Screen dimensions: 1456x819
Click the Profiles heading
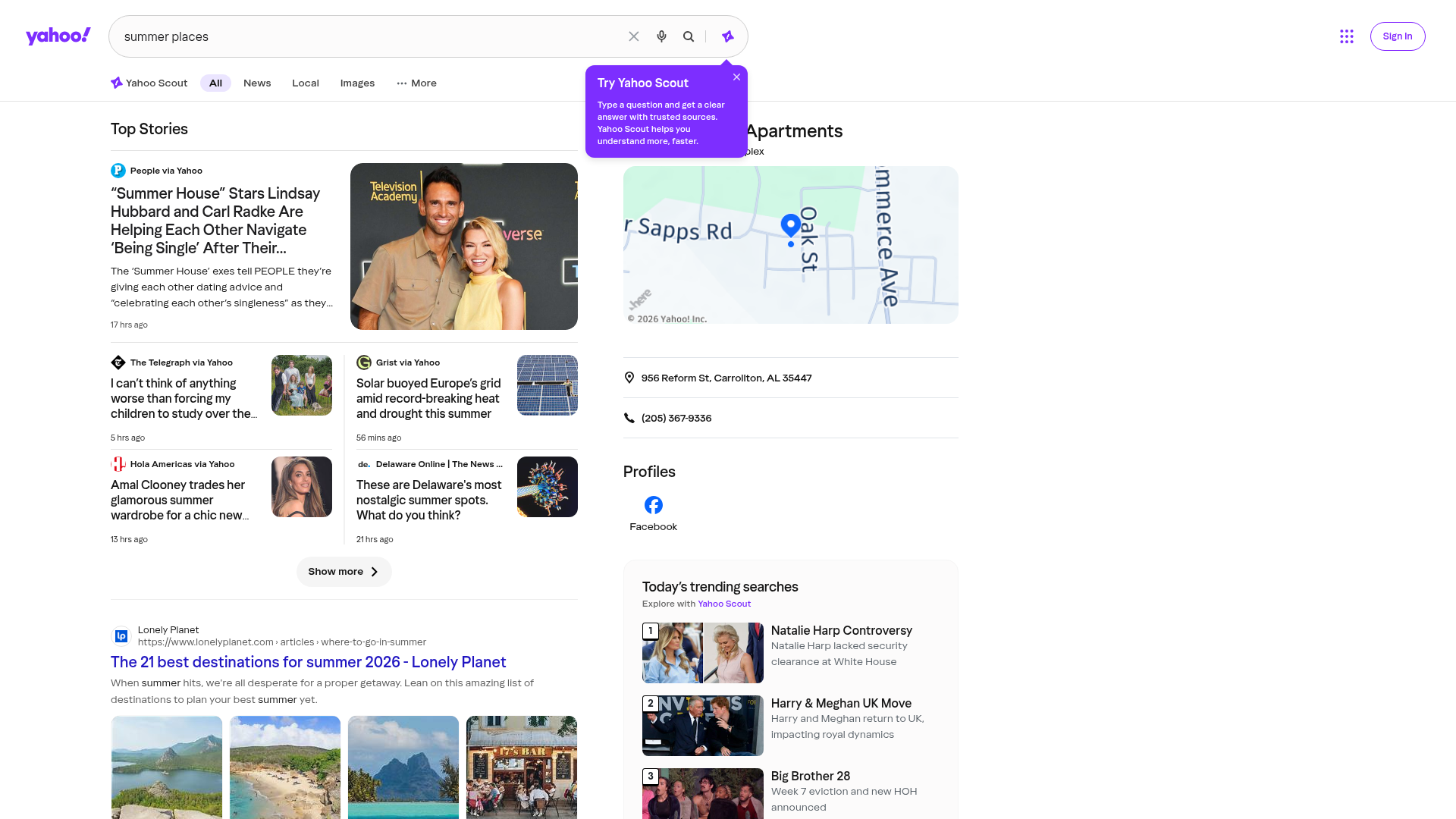pos(649,472)
